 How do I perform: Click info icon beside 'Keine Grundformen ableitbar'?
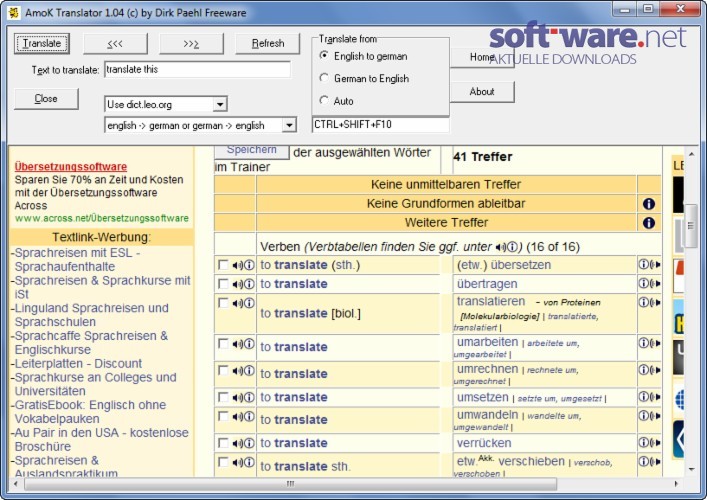click(648, 204)
